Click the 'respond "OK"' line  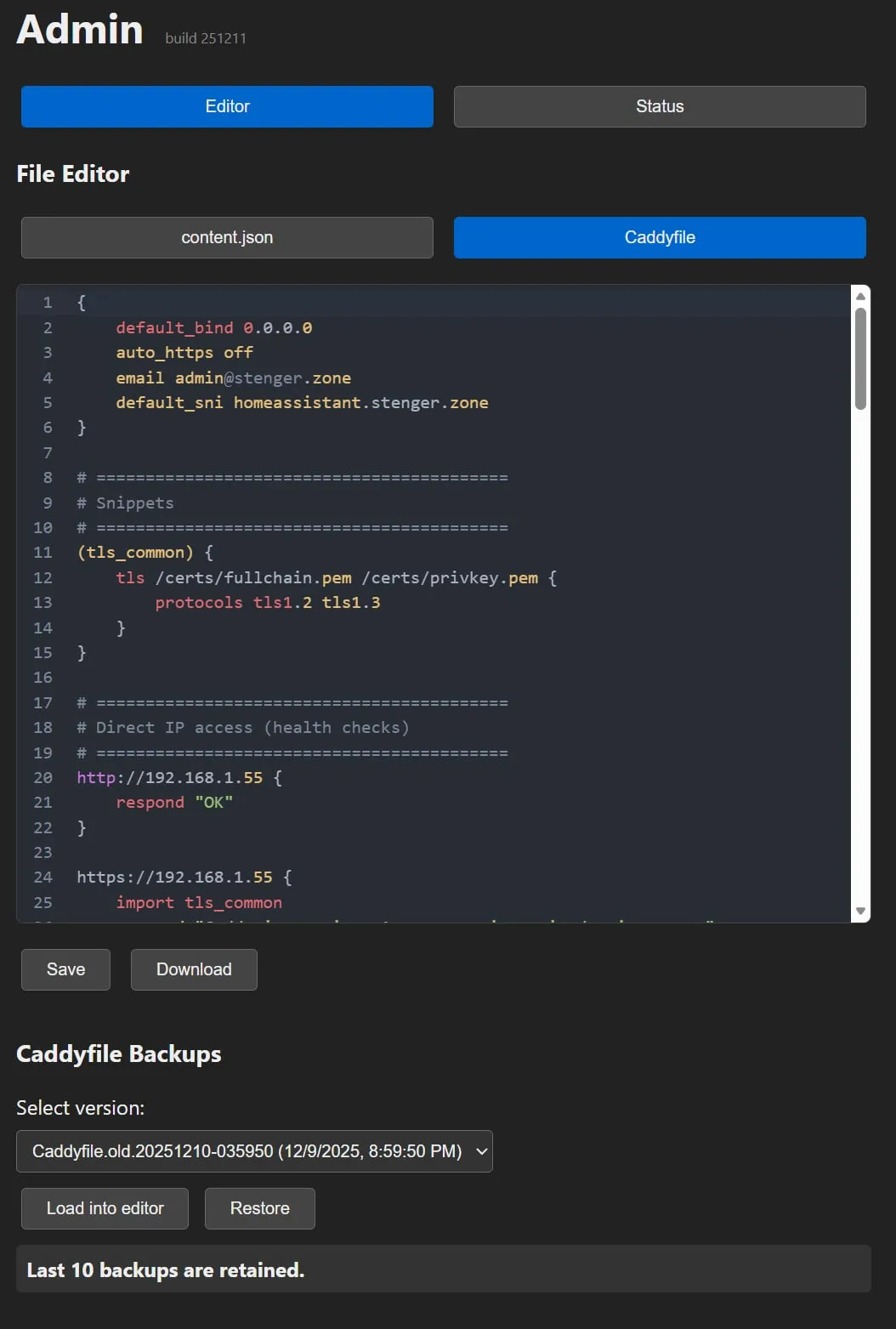174,803
